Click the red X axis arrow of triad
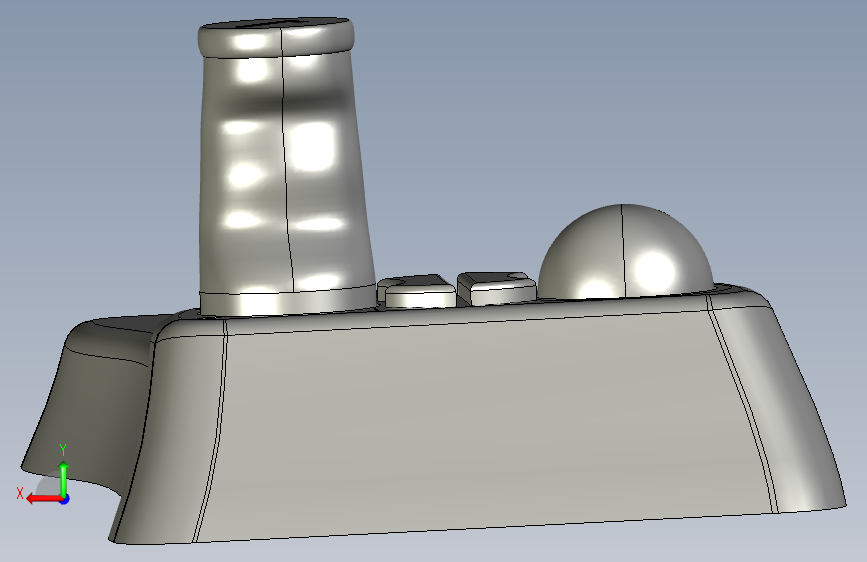Viewport: 867px width, 562px height. click(43, 499)
